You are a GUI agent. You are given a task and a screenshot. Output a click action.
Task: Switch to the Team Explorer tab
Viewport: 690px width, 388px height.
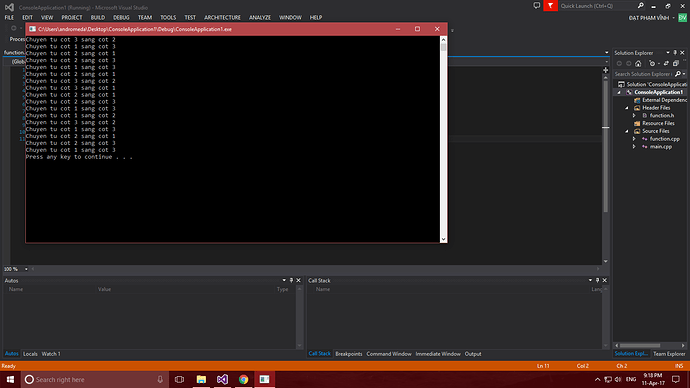point(669,354)
